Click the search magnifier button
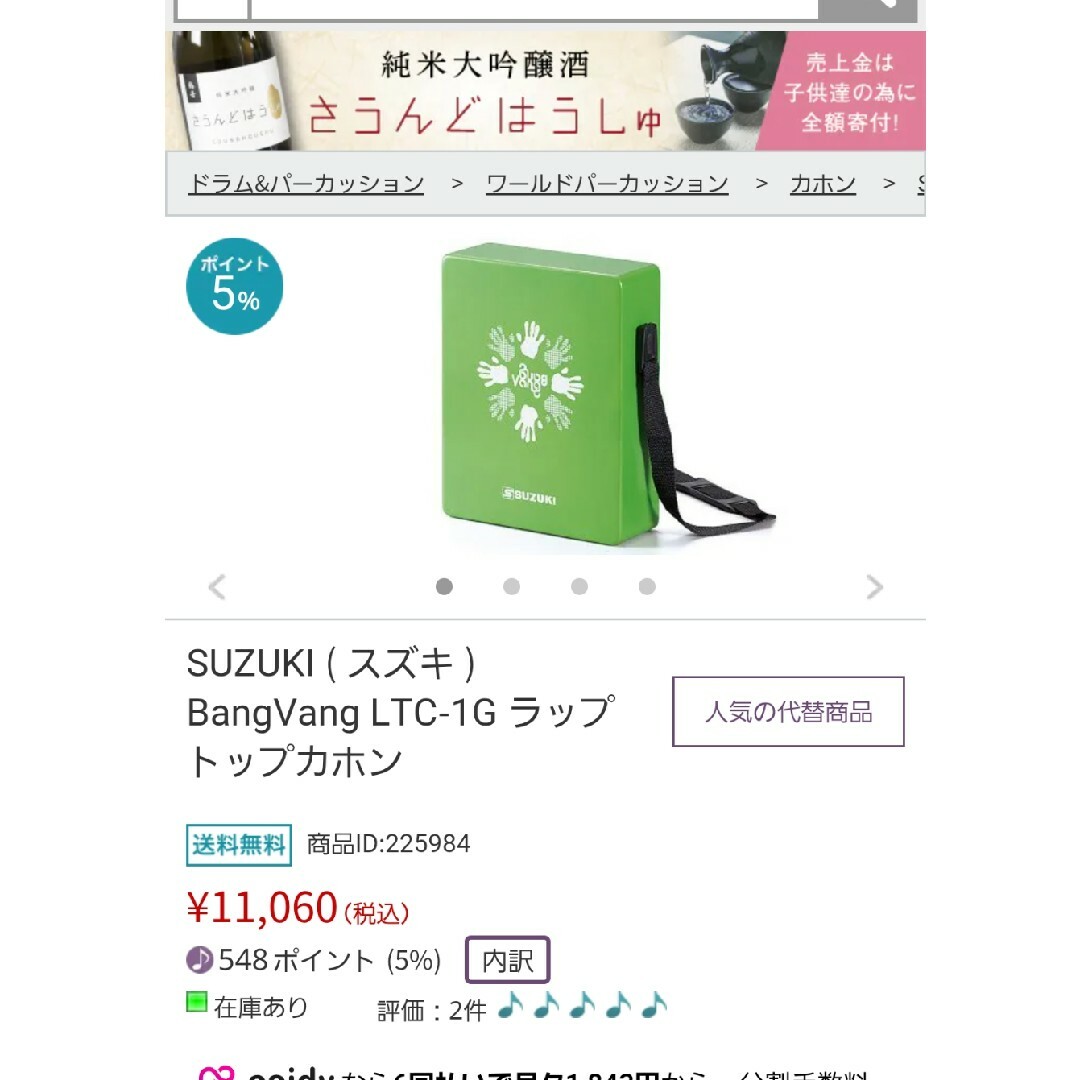Image resolution: width=1080 pixels, height=1080 pixels. click(x=867, y=8)
